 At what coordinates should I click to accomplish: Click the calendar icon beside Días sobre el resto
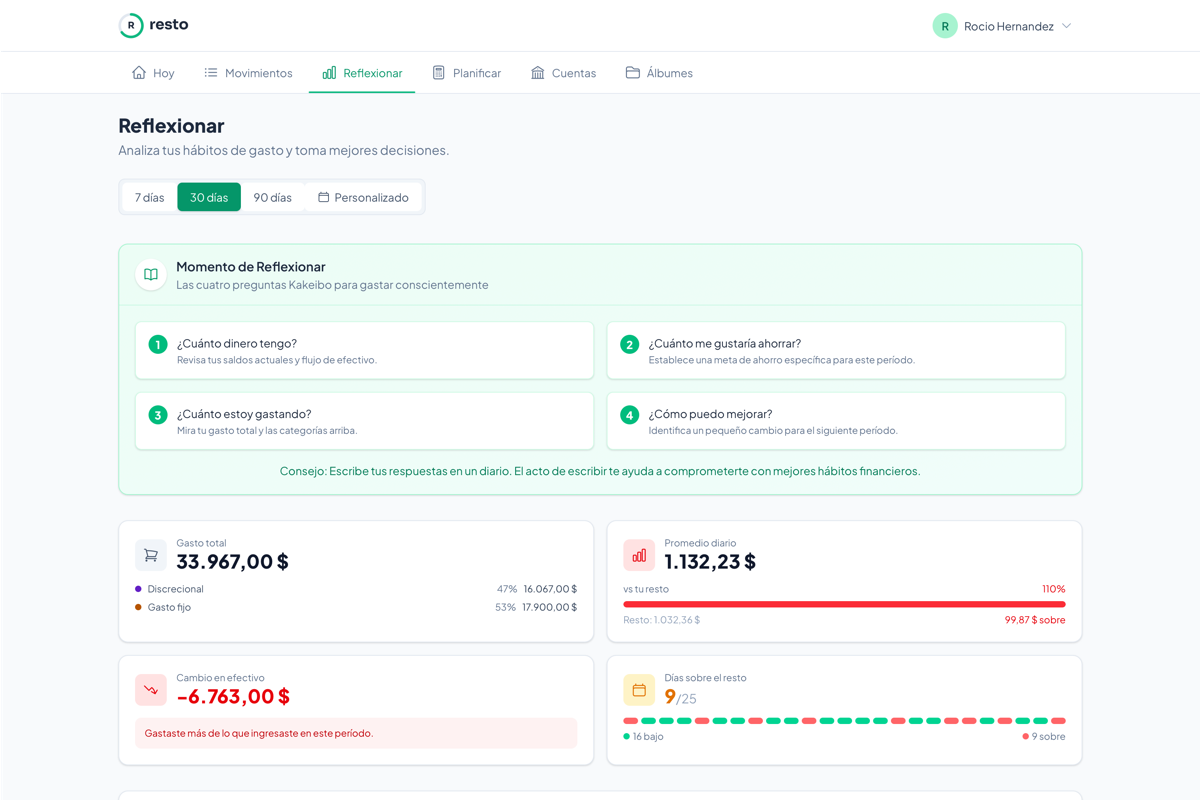(x=639, y=690)
